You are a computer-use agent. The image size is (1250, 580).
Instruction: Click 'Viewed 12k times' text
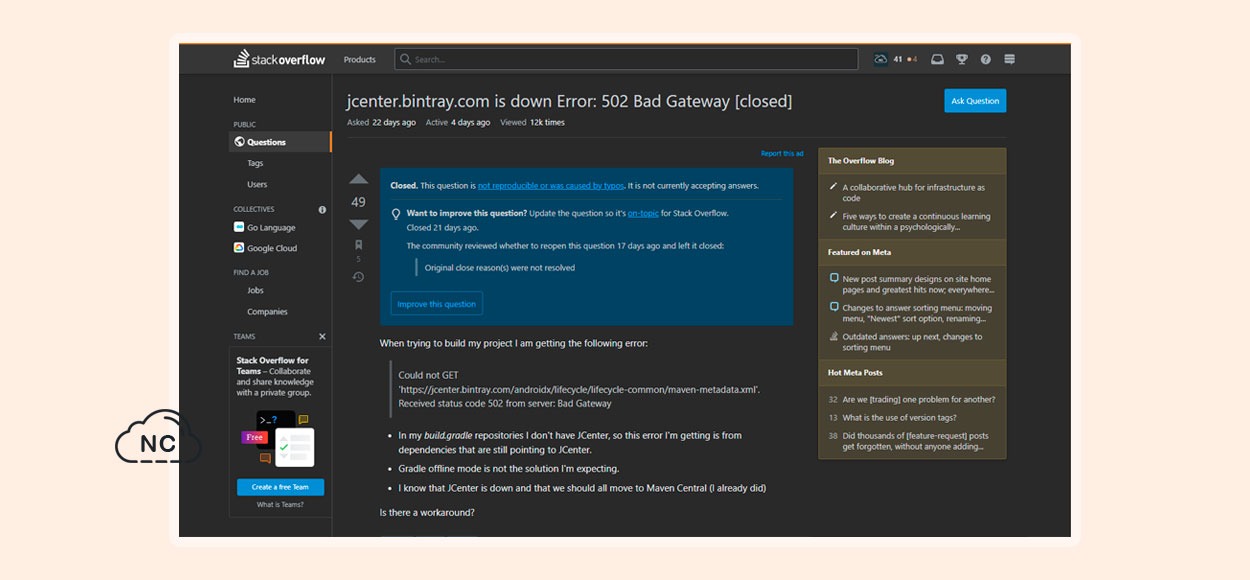point(532,123)
